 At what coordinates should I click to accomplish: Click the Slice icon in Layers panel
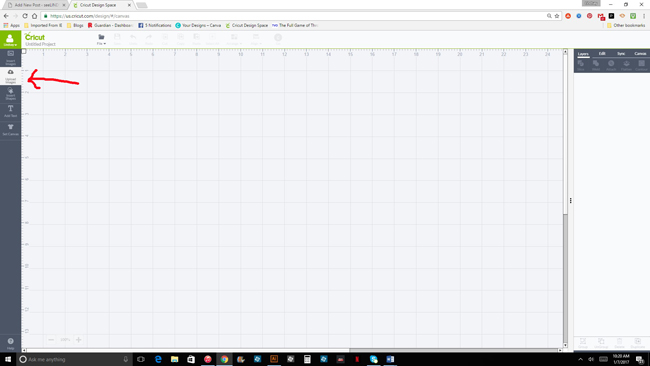pyautogui.click(x=581, y=65)
